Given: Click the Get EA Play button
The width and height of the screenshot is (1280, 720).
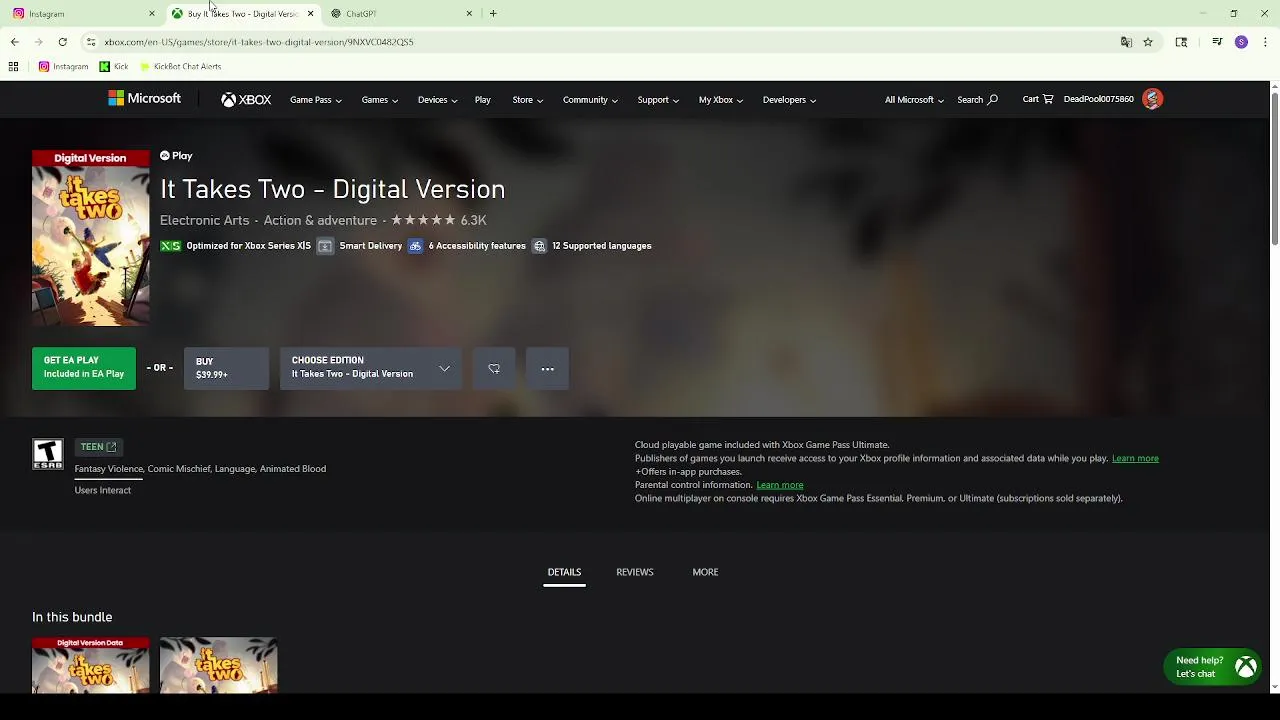Looking at the screenshot, I should 84,368.
